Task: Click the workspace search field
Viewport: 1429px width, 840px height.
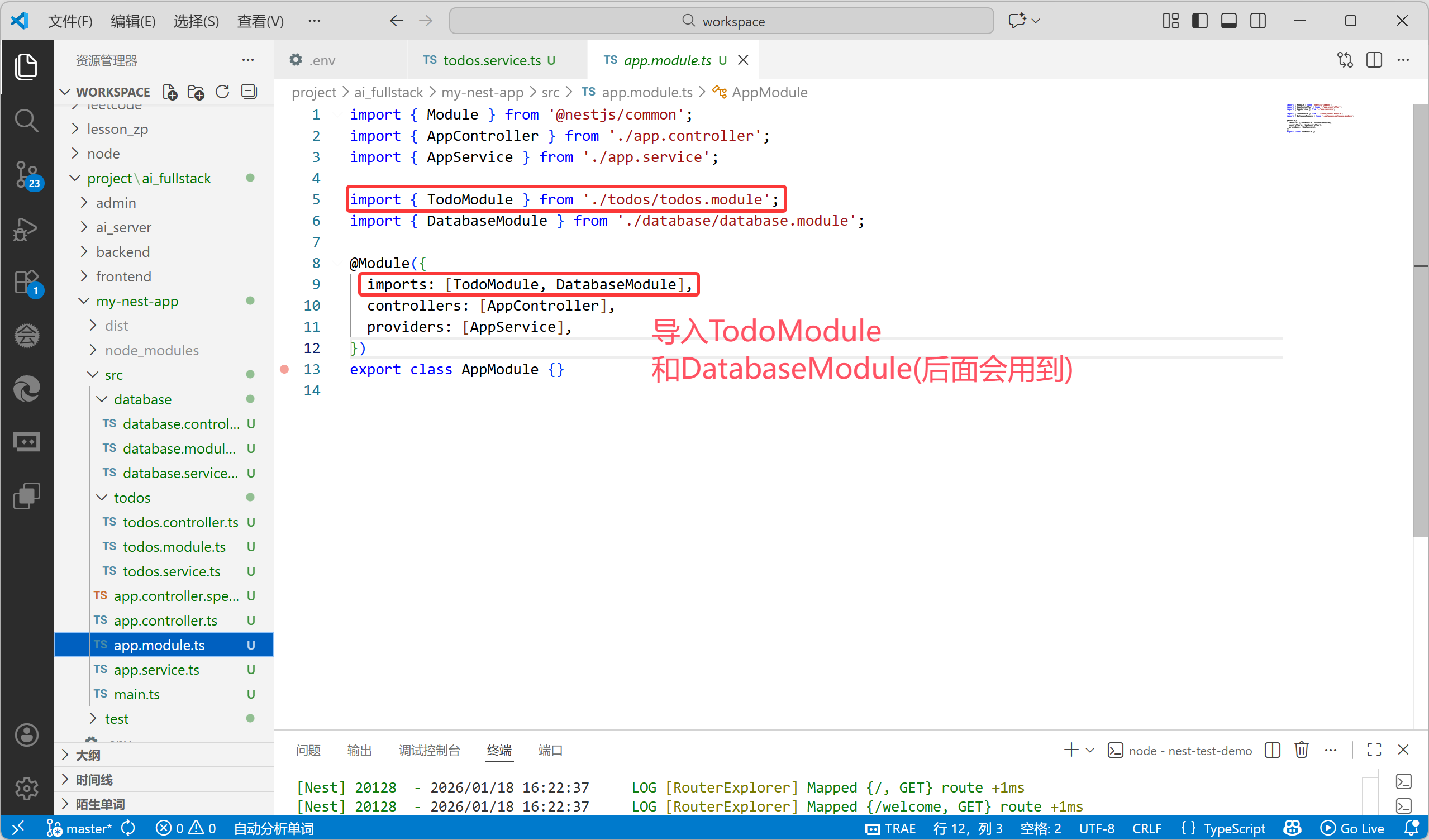Action: (x=721, y=21)
